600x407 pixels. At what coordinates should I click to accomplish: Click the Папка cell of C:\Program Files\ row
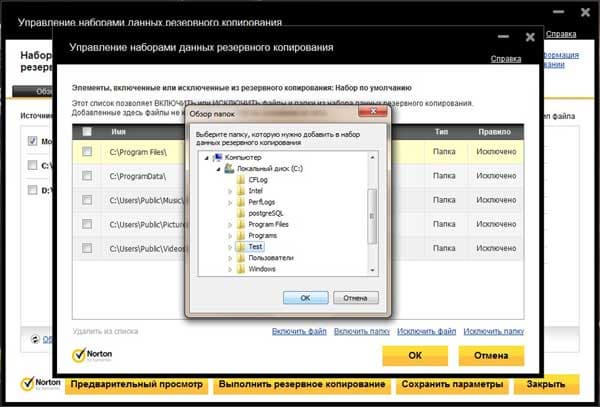point(444,151)
